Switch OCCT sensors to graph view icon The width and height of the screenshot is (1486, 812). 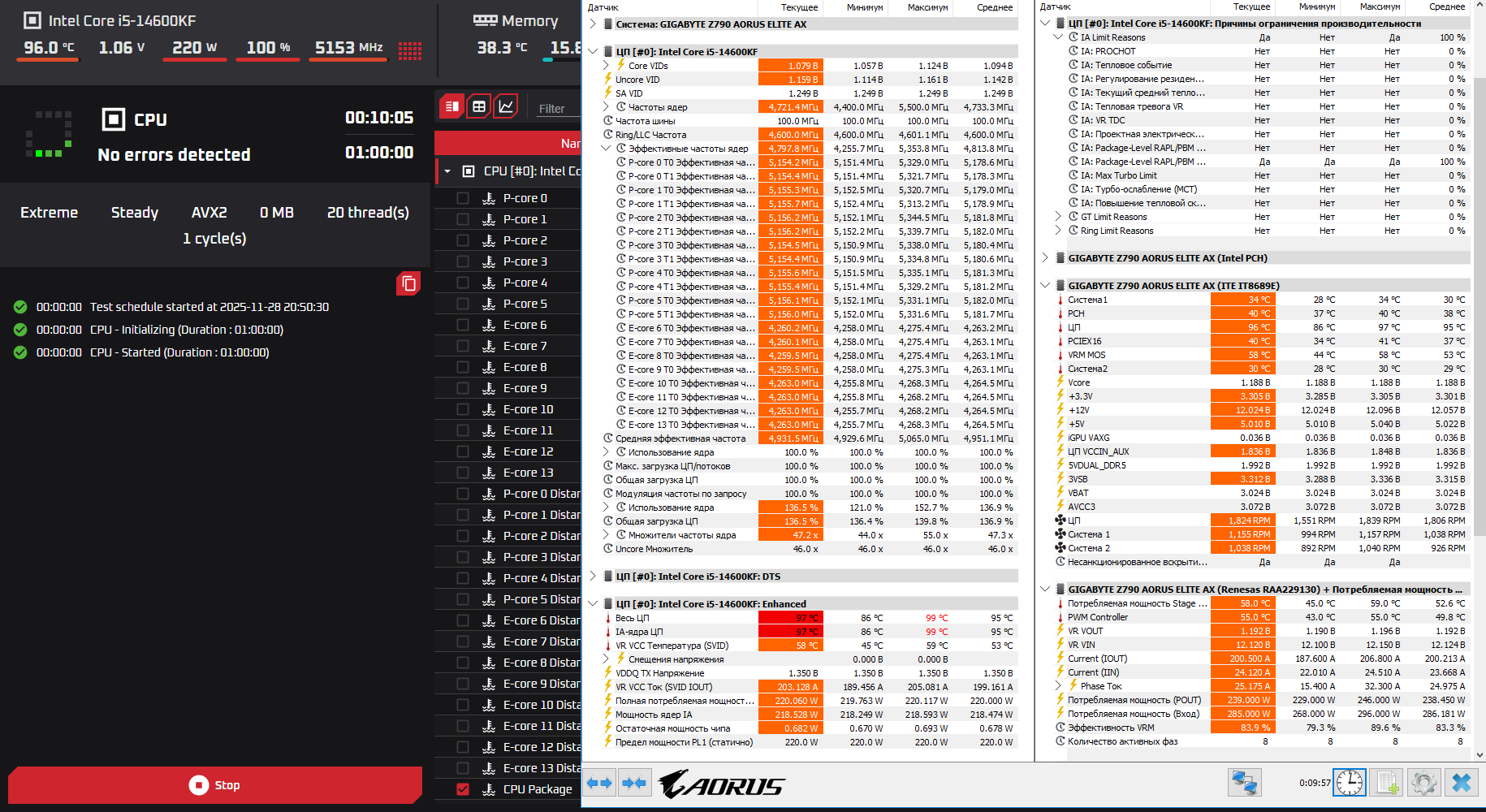pos(506,106)
